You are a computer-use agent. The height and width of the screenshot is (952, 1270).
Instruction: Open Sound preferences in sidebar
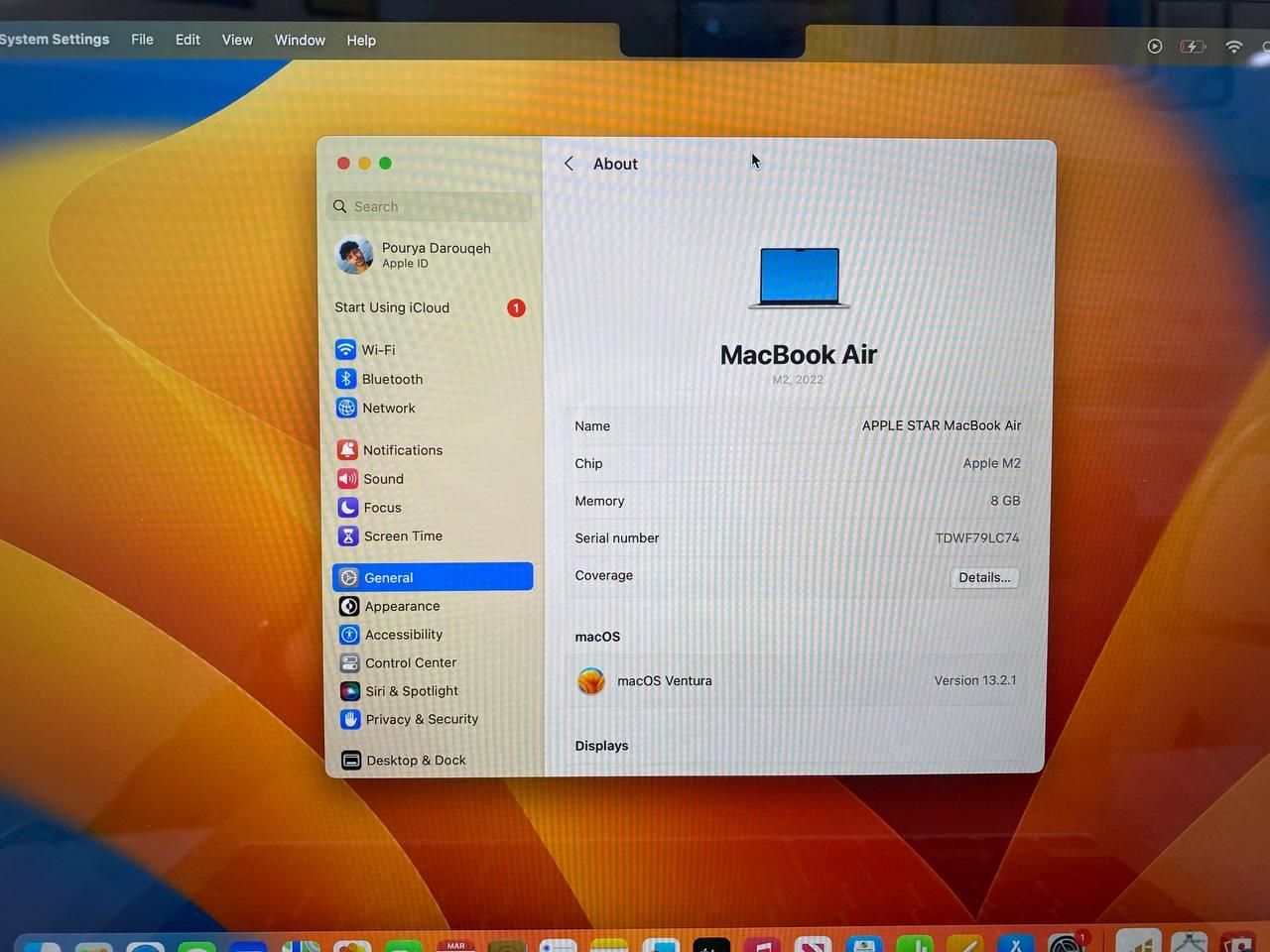click(383, 479)
